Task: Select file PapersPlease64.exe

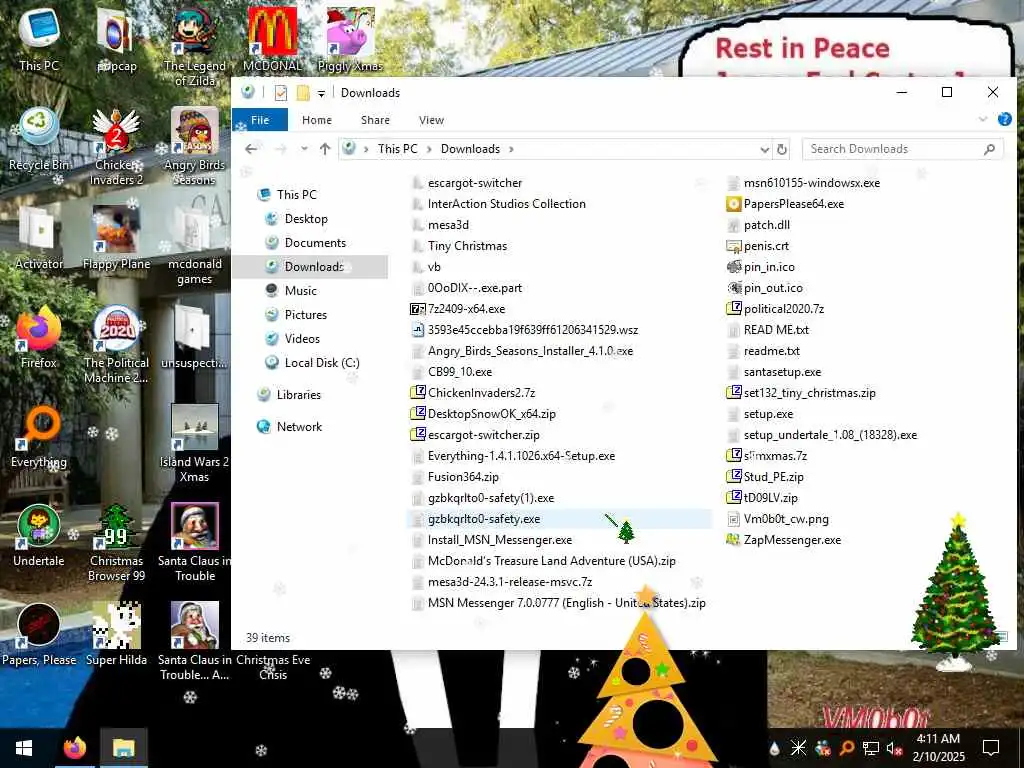Action: coord(793,204)
